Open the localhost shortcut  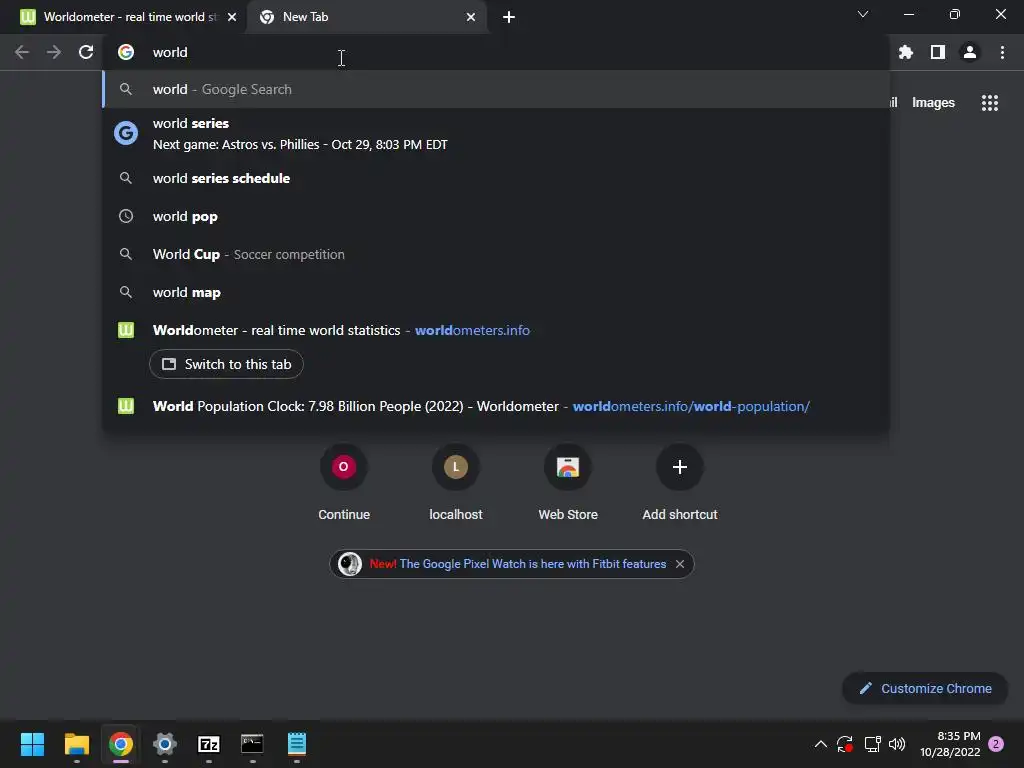coord(456,482)
